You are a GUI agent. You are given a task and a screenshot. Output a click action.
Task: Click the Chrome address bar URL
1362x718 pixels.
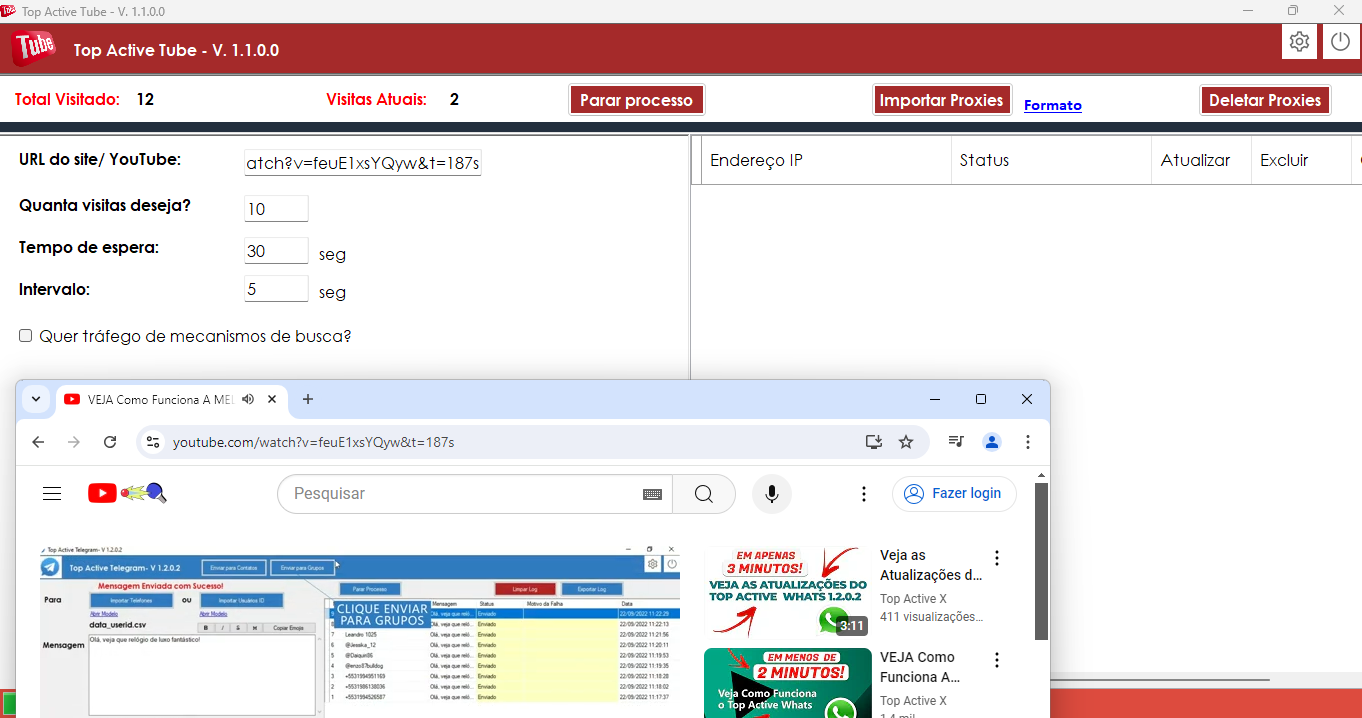click(313, 442)
